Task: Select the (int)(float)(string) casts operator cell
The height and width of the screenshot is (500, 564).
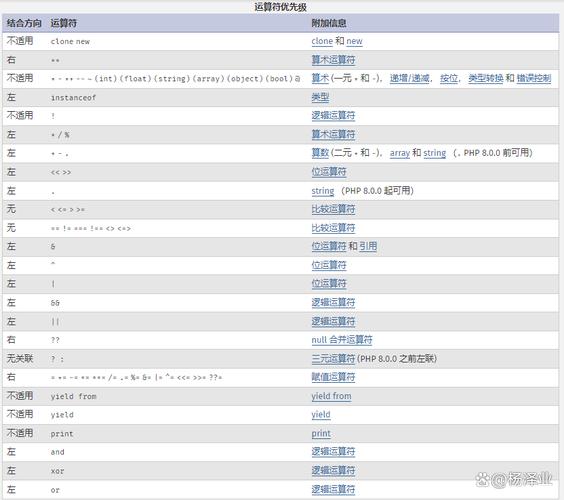Action: click(176, 79)
